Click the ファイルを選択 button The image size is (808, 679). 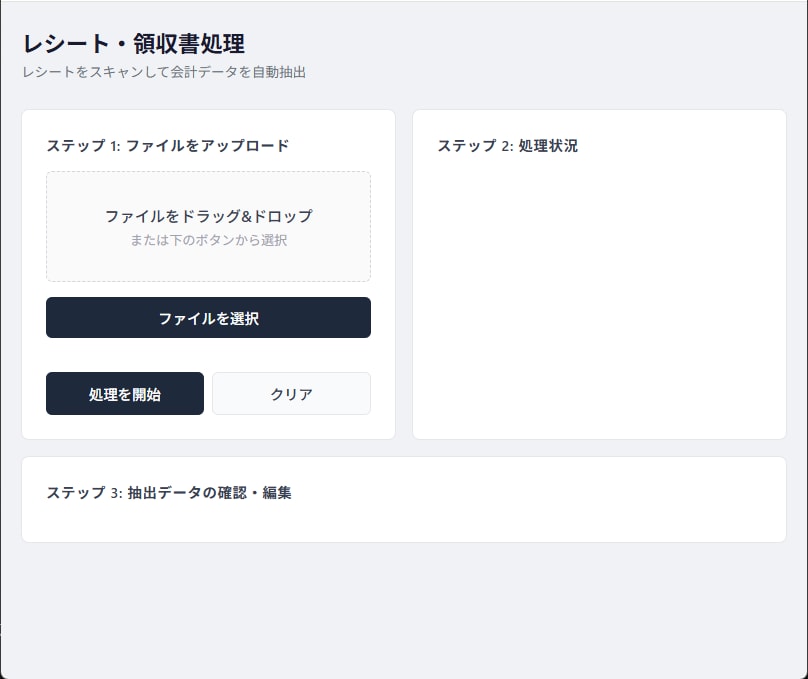coord(208,317)
